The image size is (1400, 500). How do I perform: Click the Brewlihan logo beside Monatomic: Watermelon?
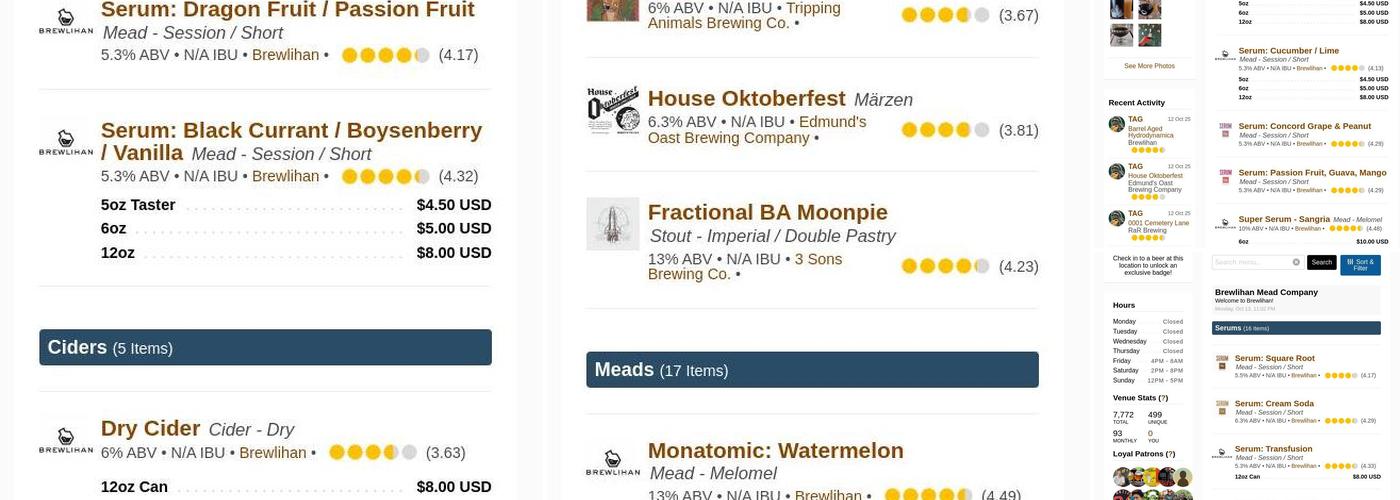(x=612, y=462)
